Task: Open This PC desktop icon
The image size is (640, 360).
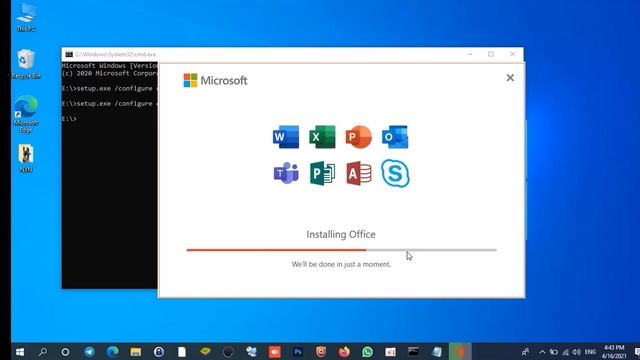Action: 26,18
